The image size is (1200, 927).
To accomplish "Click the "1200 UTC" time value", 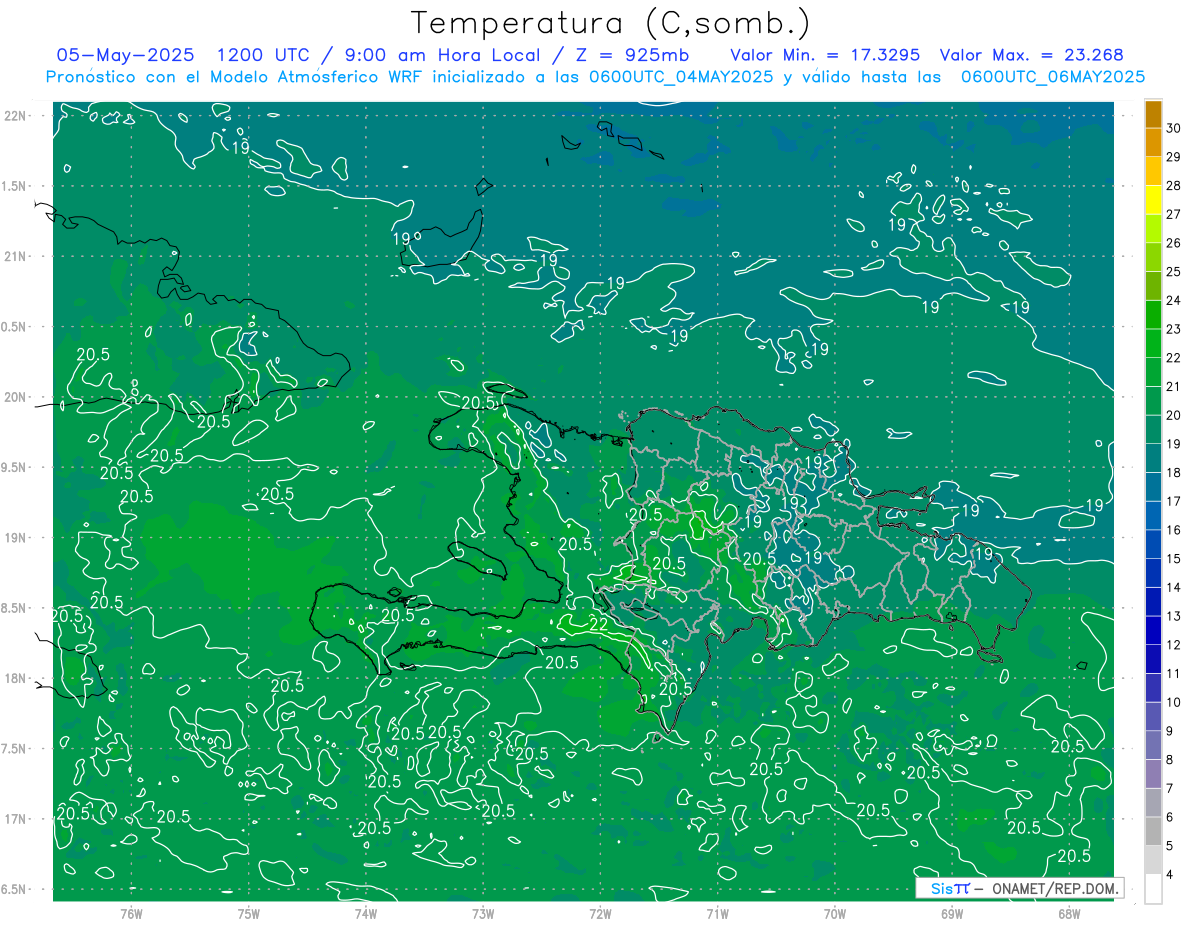I will [263, 55].
